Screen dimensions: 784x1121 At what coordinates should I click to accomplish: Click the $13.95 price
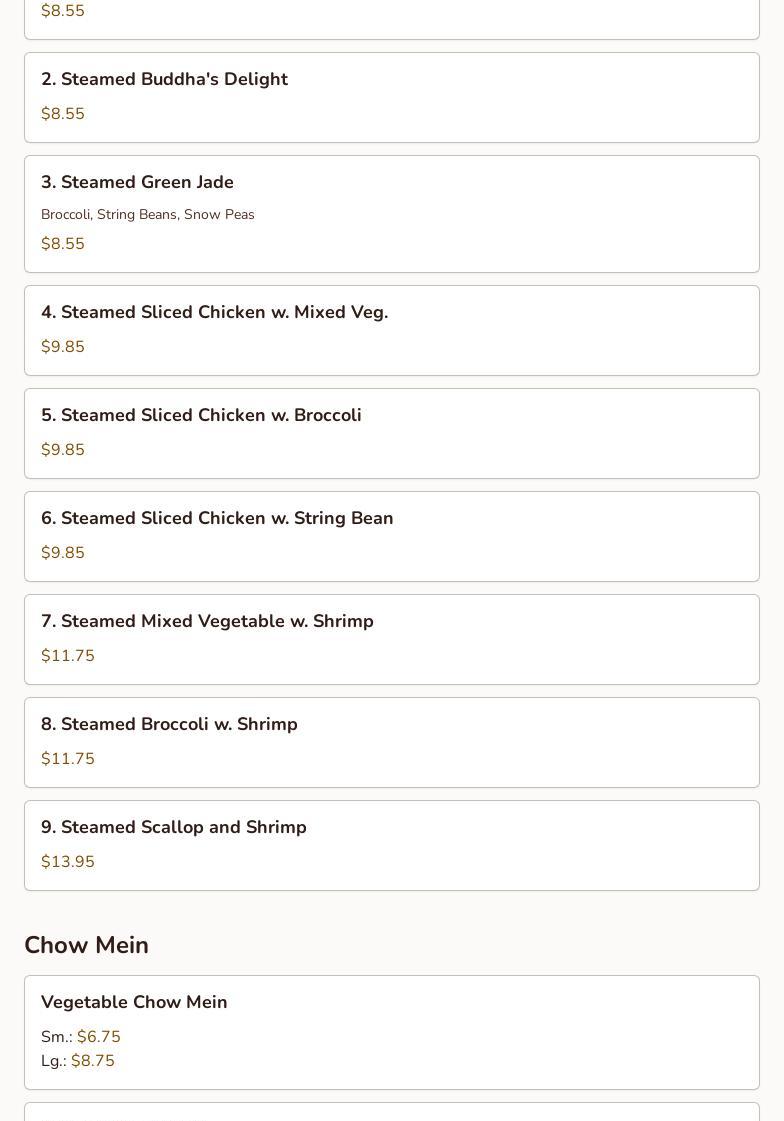coord(68,862)
